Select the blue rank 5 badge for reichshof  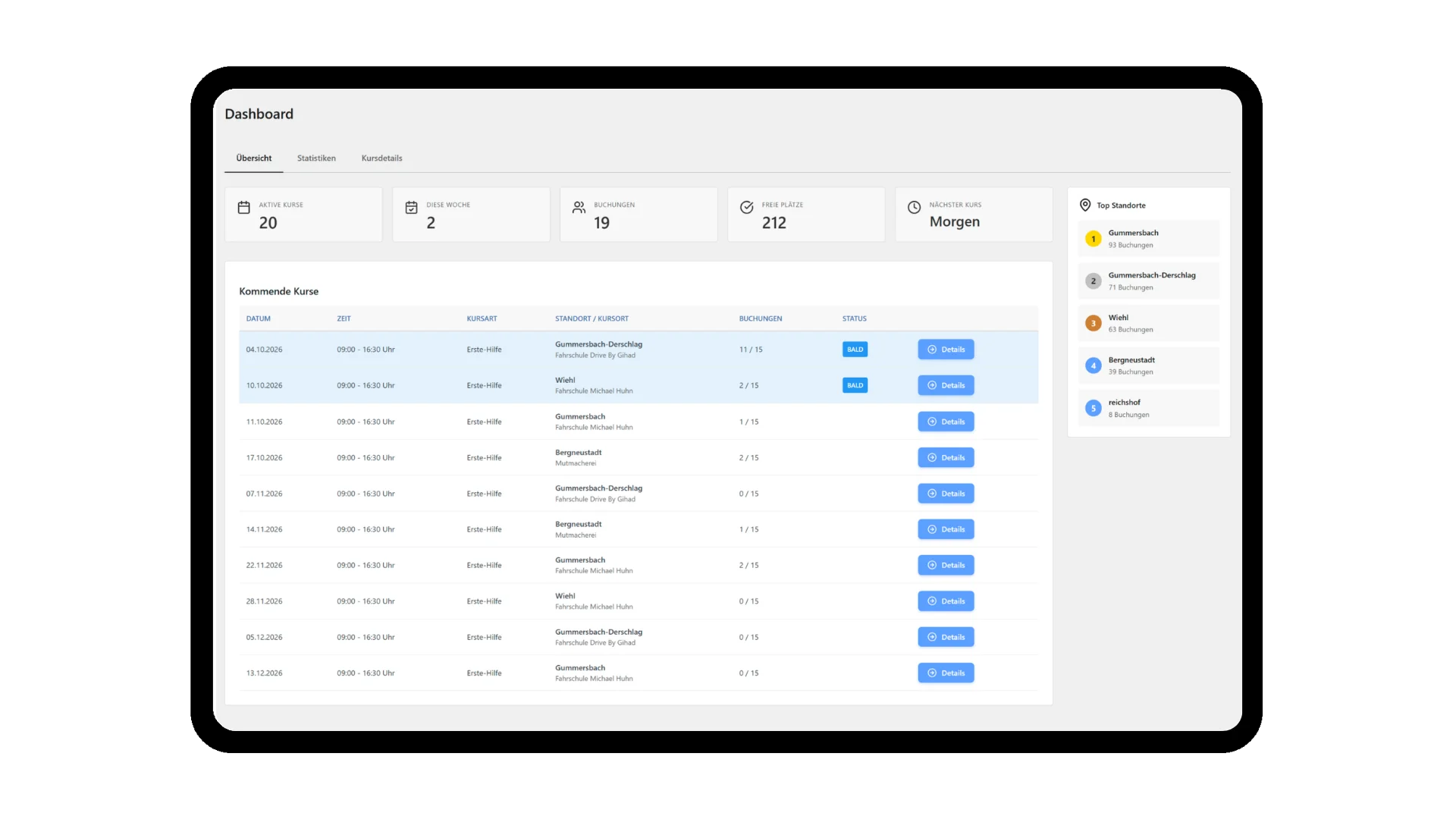click(1093, 408)
